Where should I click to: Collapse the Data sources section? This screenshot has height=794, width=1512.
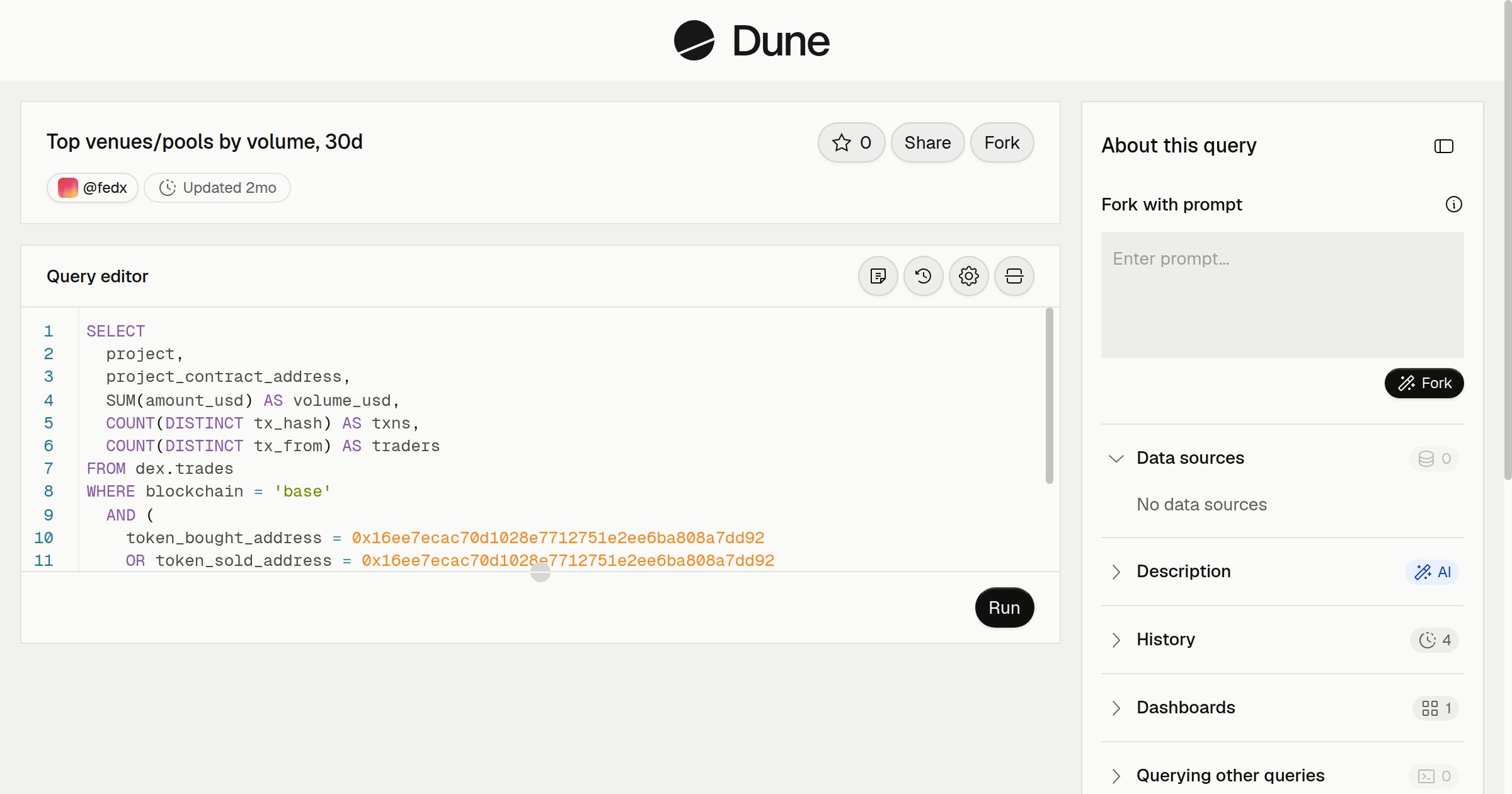coord(1116,458)
